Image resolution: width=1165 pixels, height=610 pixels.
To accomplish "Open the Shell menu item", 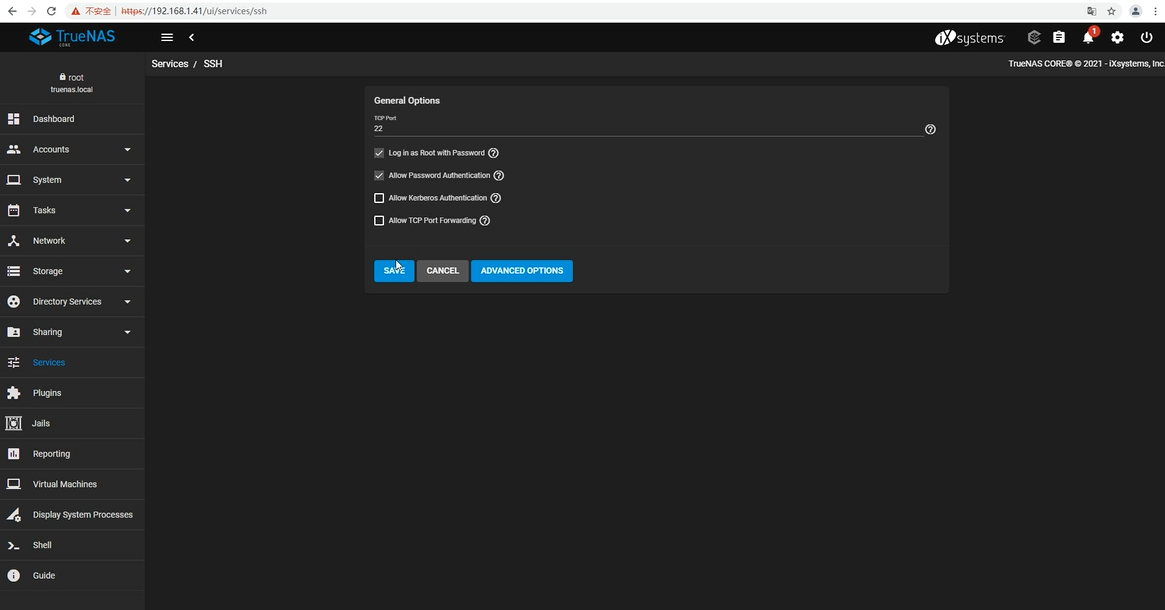I will click(x=42, y=546).
